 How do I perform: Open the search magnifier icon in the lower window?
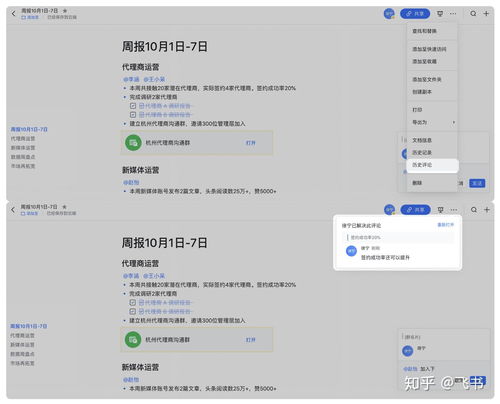pyautogui.click(x=474, y=210)
